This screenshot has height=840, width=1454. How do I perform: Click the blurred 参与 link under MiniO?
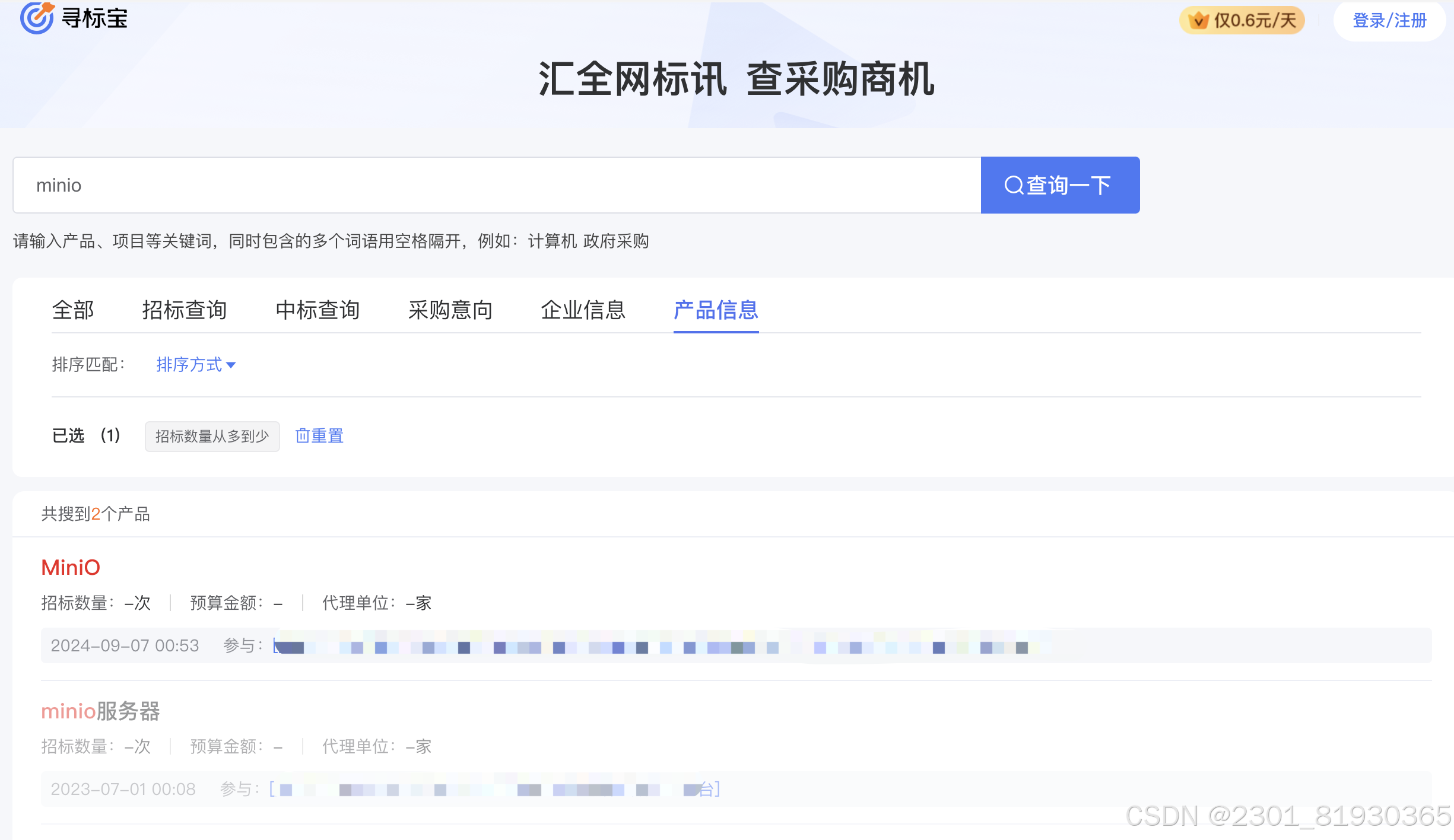[x=661, y=646]
